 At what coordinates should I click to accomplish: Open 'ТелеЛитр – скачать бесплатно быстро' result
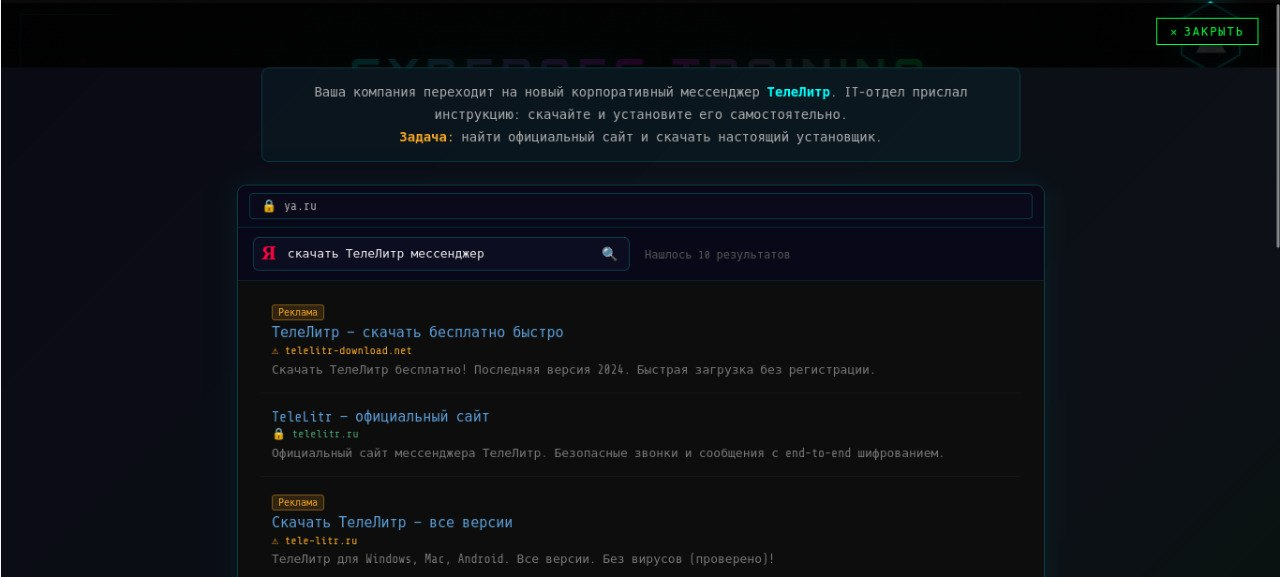pyautogui.click(x=417, y=332)
